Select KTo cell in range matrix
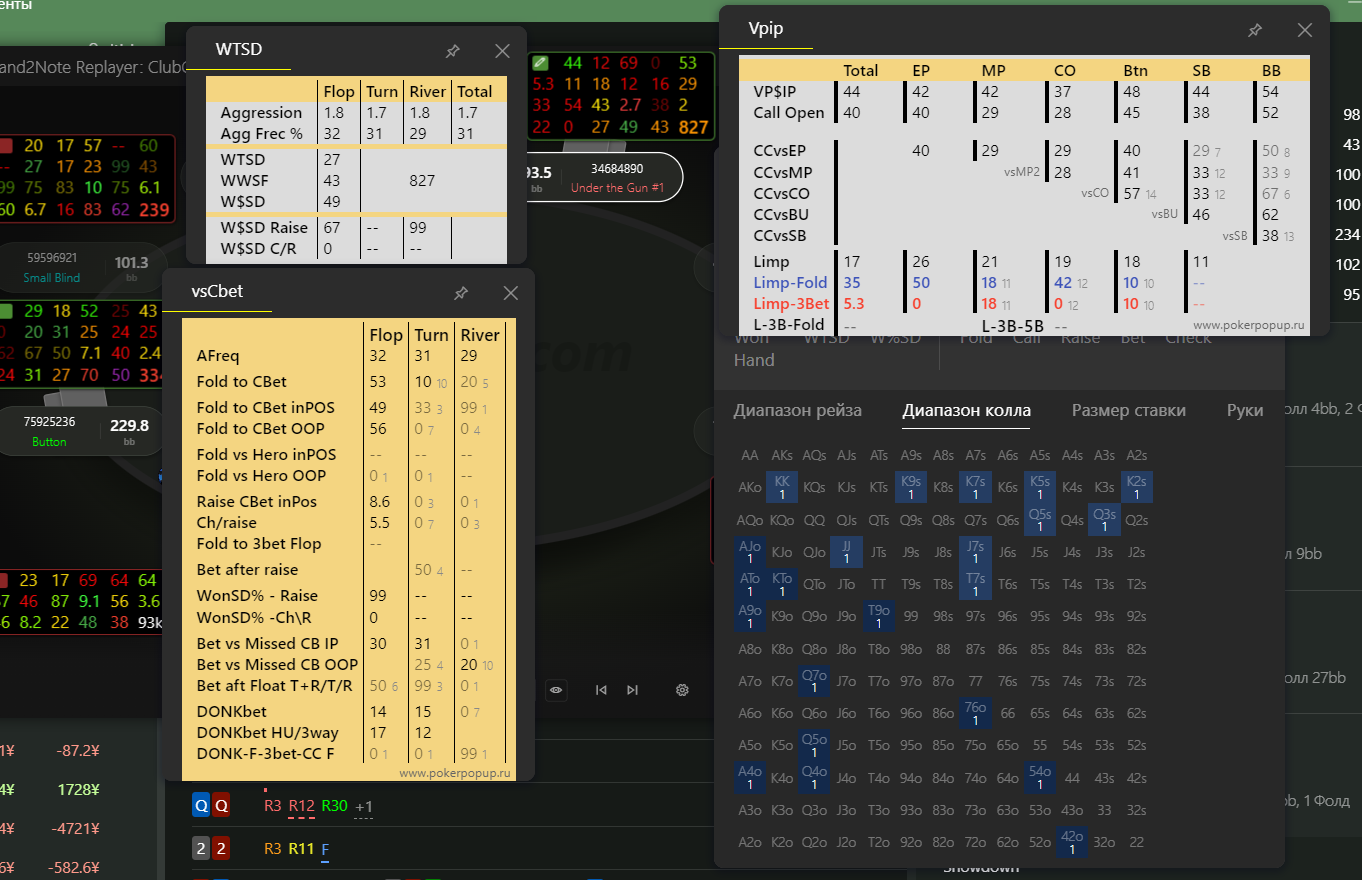Viewport: 1362px width, 880px height. tap(782, 584)
